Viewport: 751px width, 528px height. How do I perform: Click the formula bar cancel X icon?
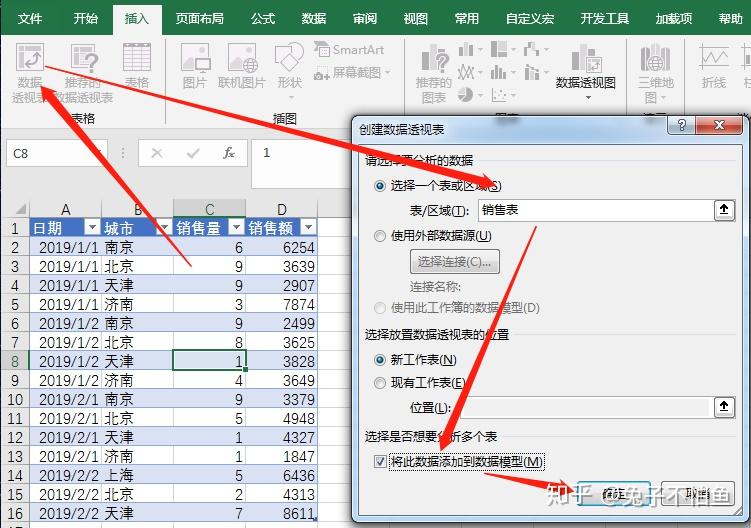tap(157, 153)
